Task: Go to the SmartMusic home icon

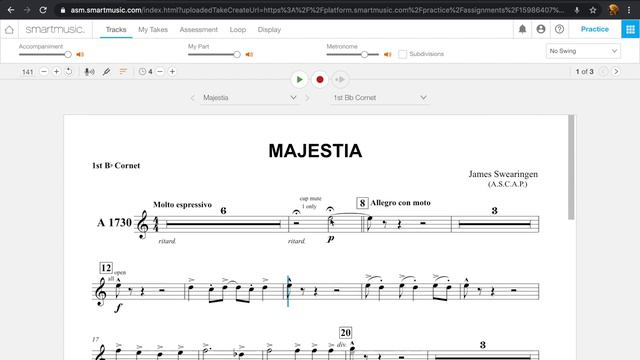Action: (9, 29)
